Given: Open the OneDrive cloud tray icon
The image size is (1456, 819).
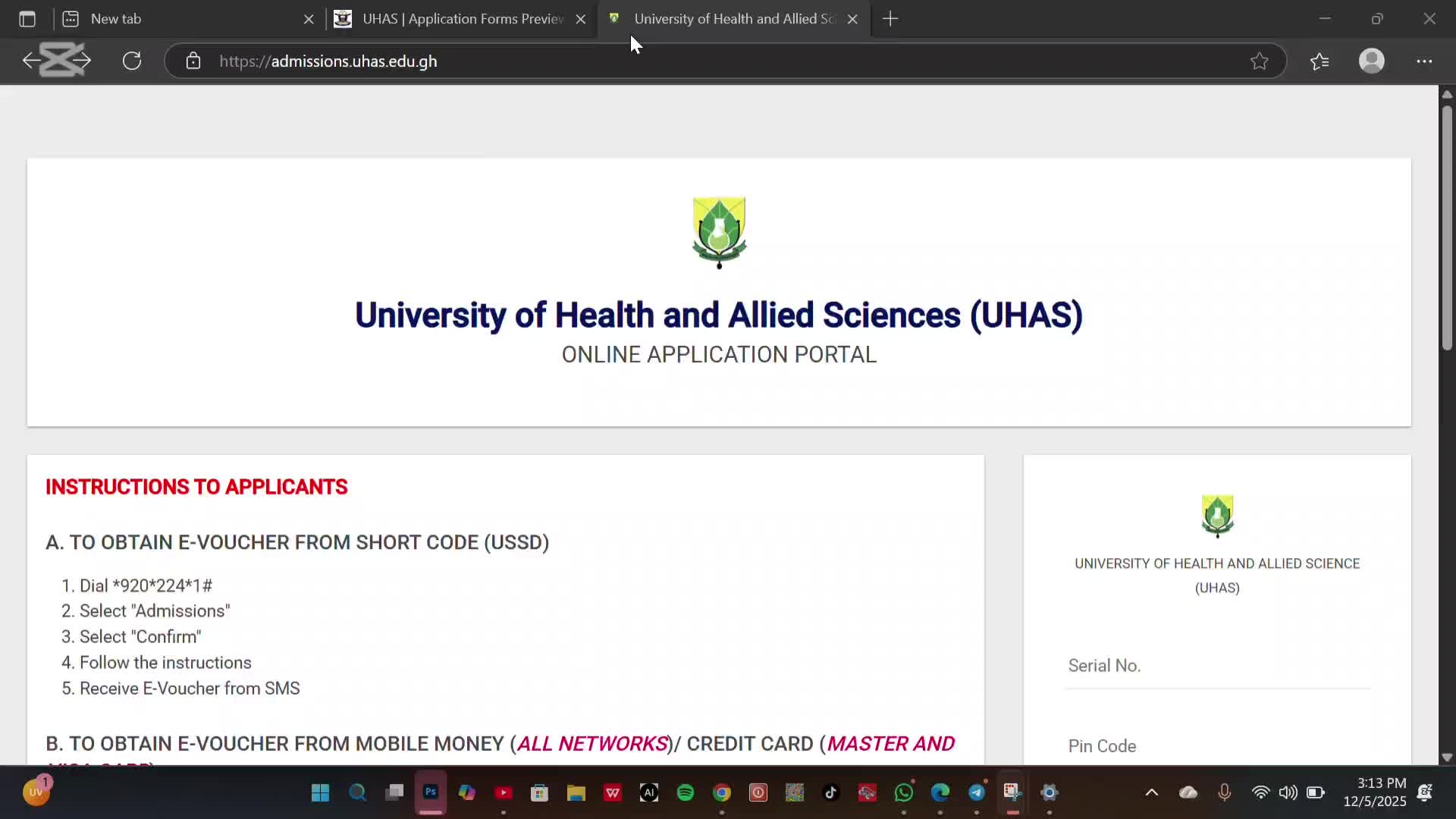Looking at the screenshot, I should pyautogui.click(x=1188, y=792).
